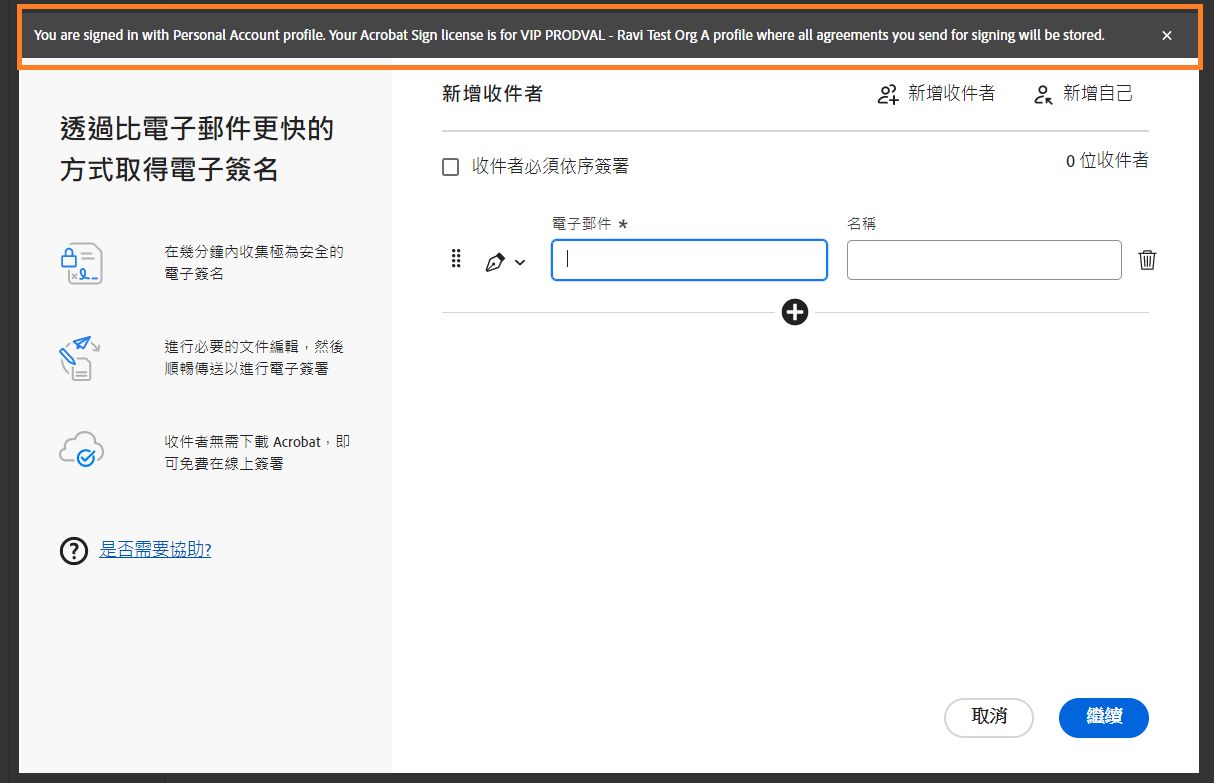Click the question mark help icon
The height and width of the screenshot is (783, 1214).
[73, 550]
